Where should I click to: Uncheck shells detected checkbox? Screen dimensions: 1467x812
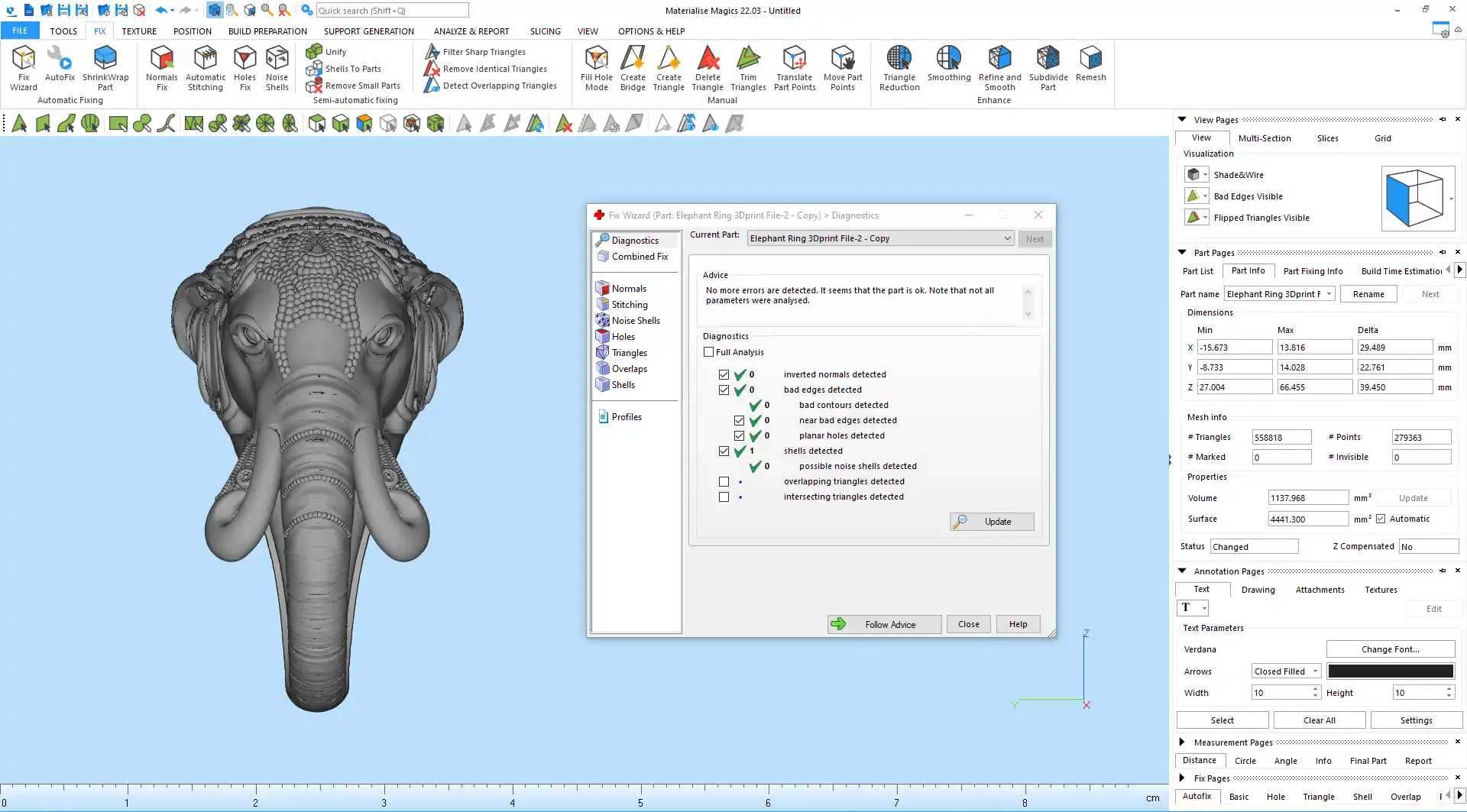point(724,451)
